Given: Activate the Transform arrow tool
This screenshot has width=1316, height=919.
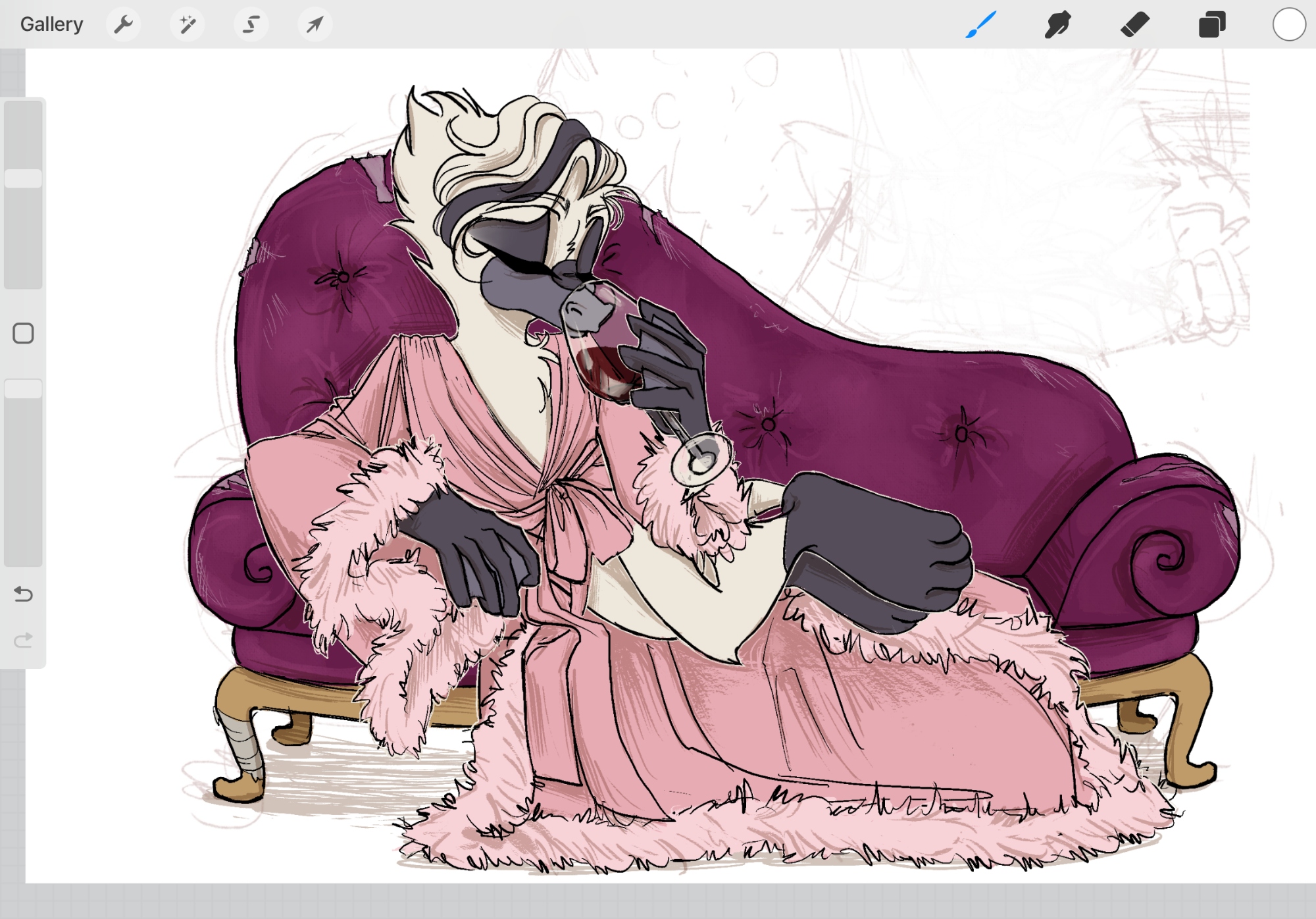Looking at the screenshot, I should click(315, 24).
